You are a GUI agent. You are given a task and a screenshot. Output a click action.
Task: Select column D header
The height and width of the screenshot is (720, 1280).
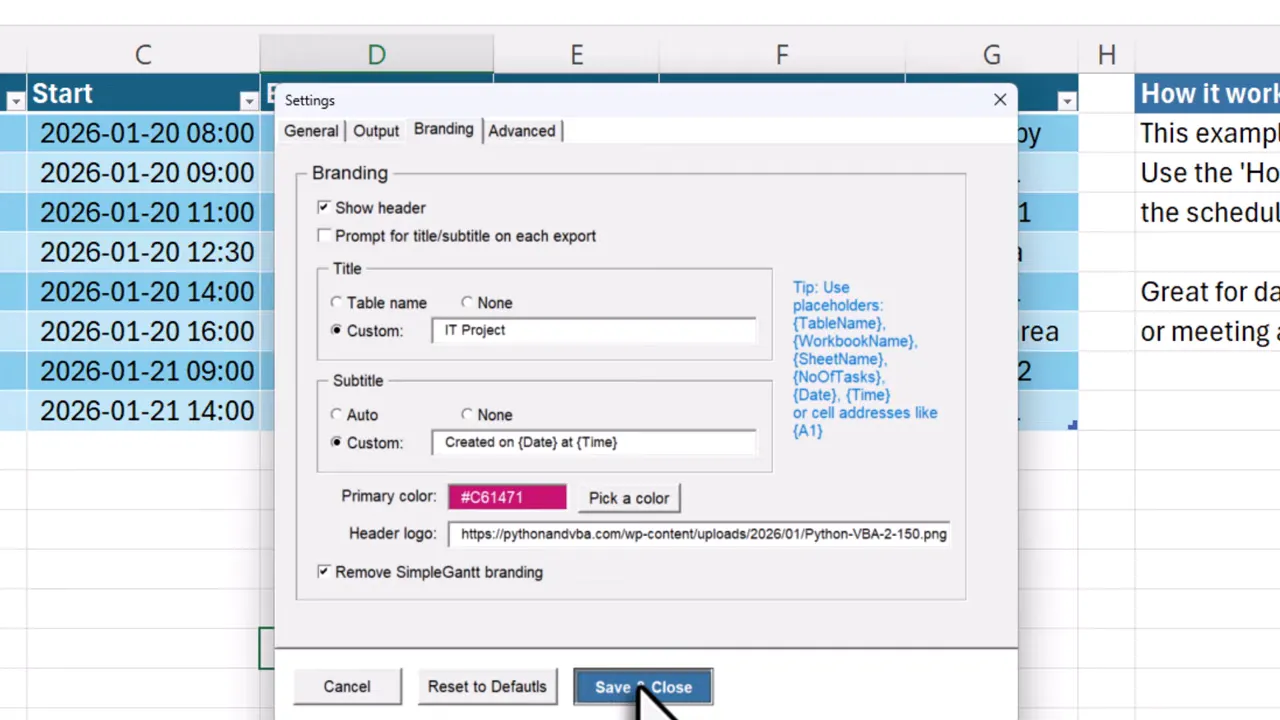(376, 54)
